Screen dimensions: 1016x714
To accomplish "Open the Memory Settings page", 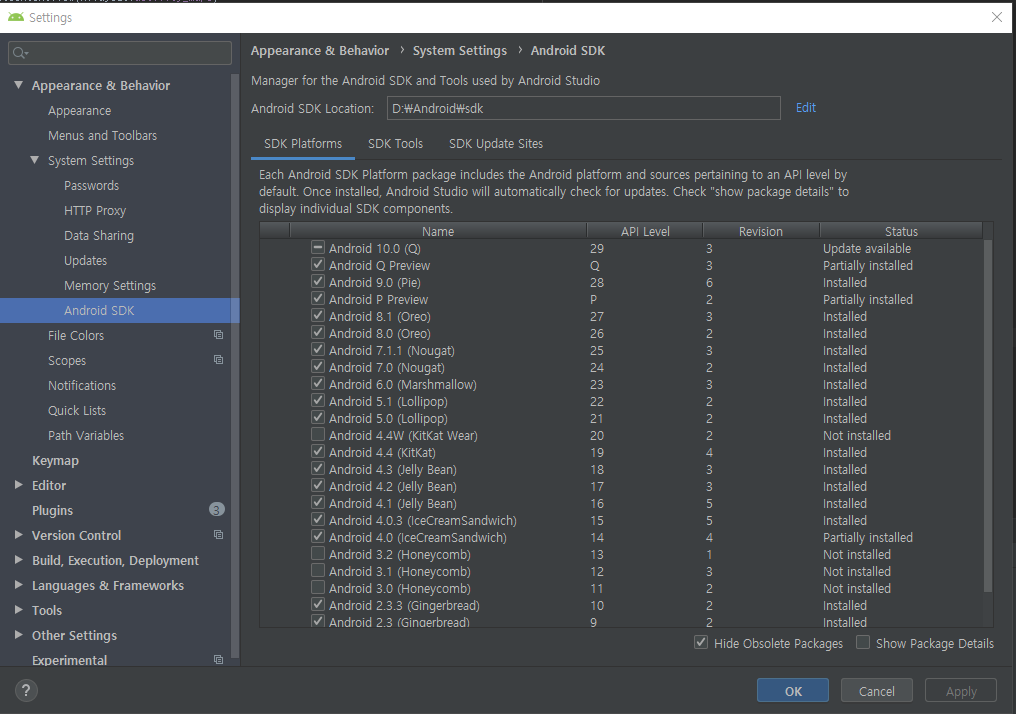I will click(x=110, y=286).
